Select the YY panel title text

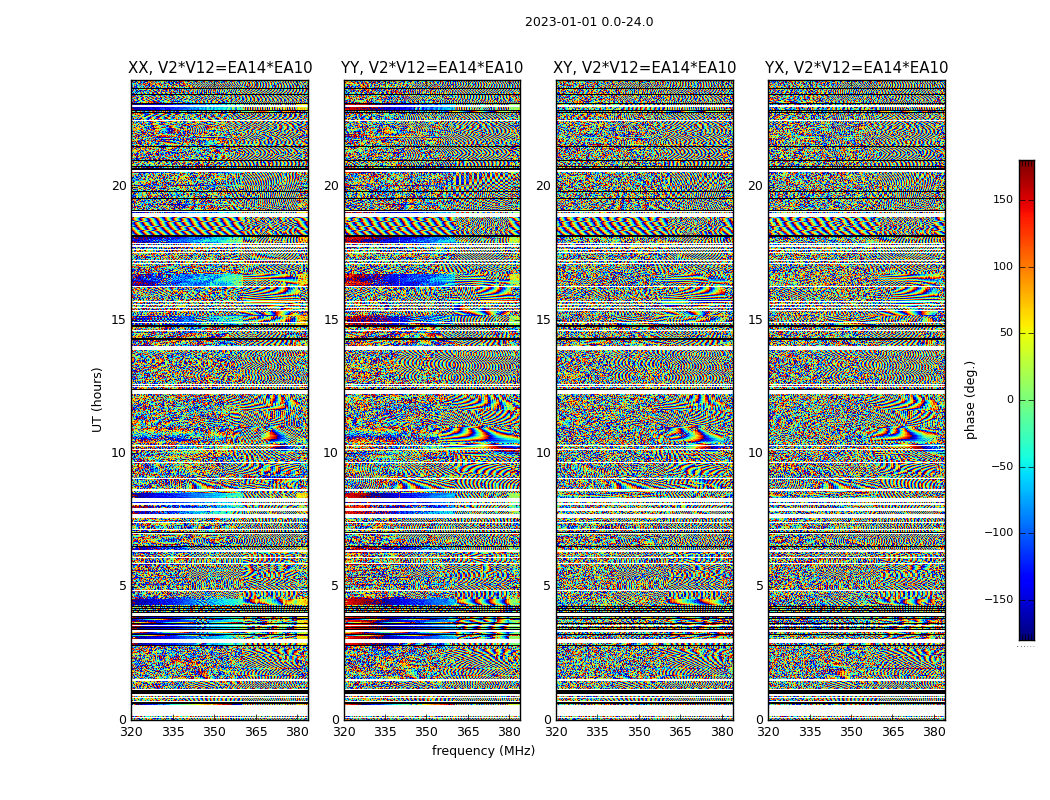click(x=432, y=68)
